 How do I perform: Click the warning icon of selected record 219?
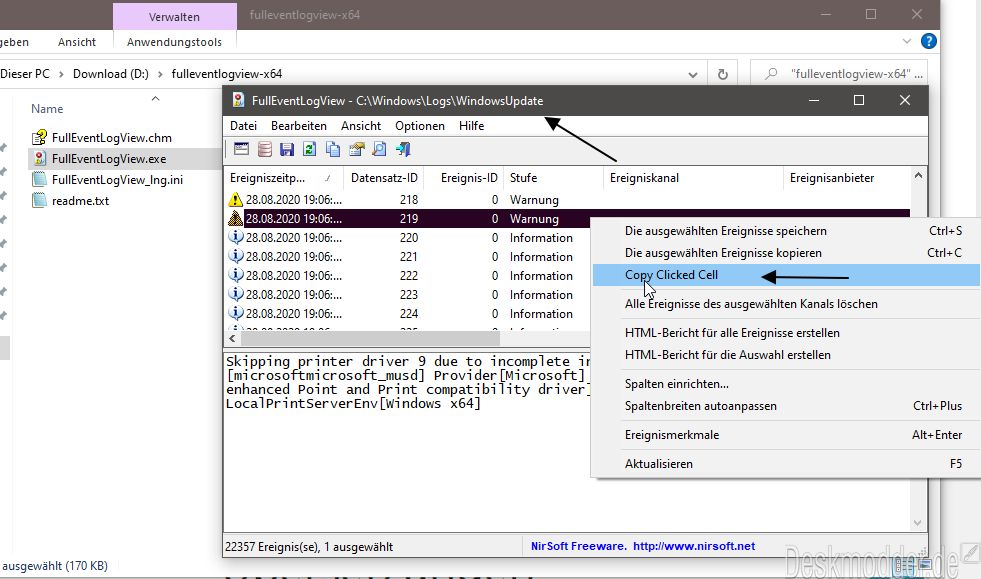pyautogui.click(x=235, y=218)
